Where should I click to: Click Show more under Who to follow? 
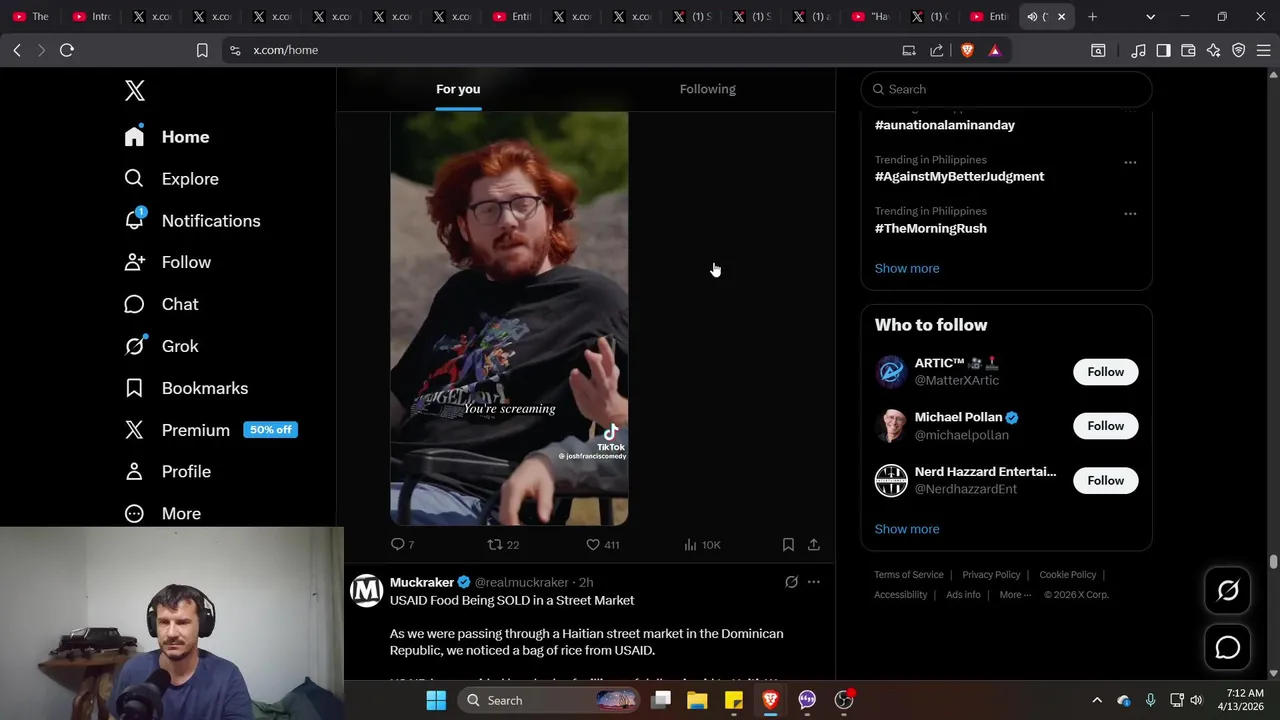907,529
